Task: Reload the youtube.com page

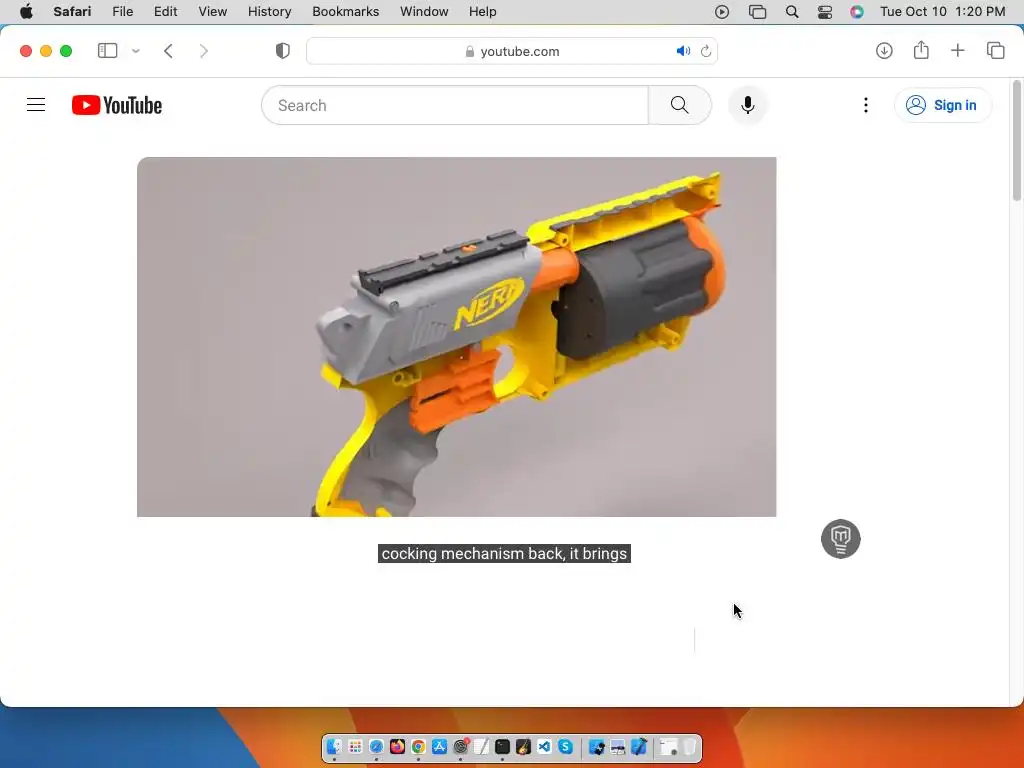Action: pos(706,51)
